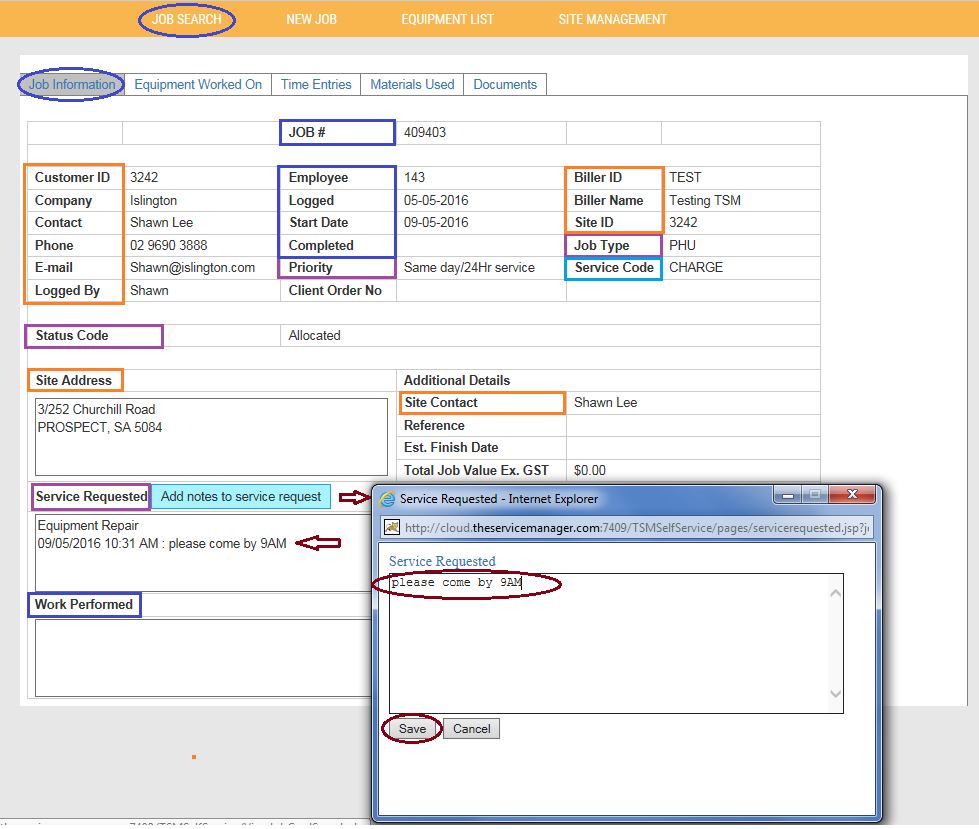Navigate to Site Management
Screen dimensions: 979x829
(x=612, y=19)
